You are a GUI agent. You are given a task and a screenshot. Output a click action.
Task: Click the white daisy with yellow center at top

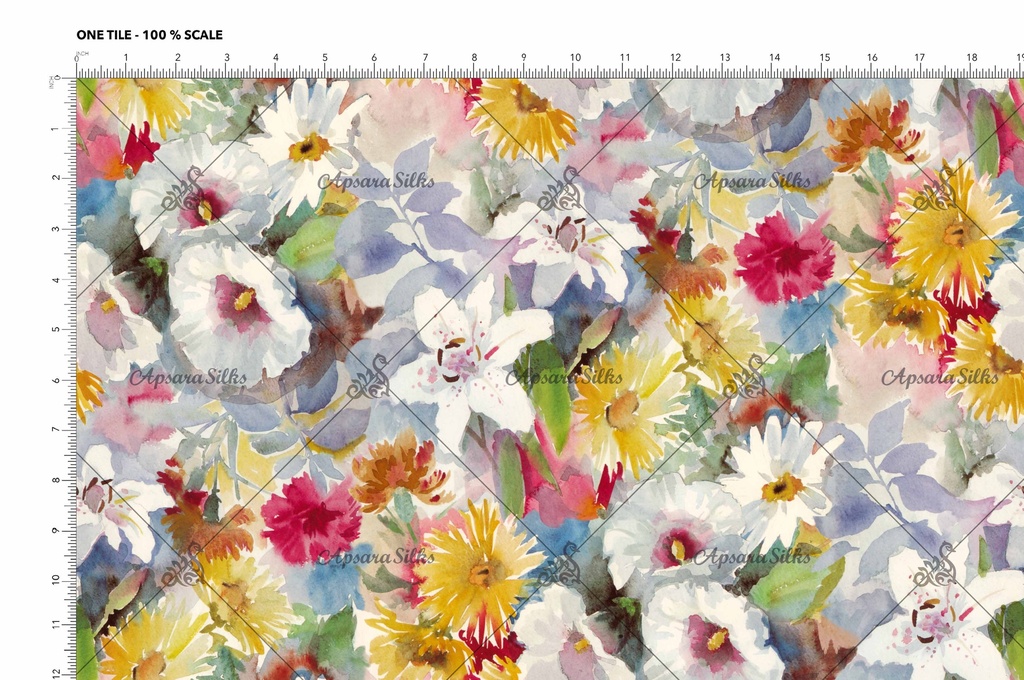[308, 143]
